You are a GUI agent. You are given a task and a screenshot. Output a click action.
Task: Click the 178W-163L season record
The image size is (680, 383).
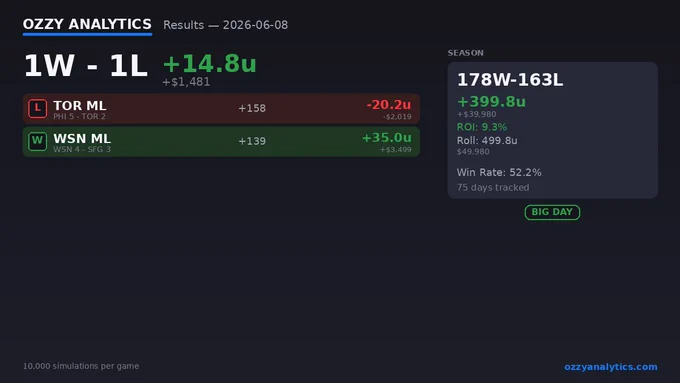[x=510, y=80]
